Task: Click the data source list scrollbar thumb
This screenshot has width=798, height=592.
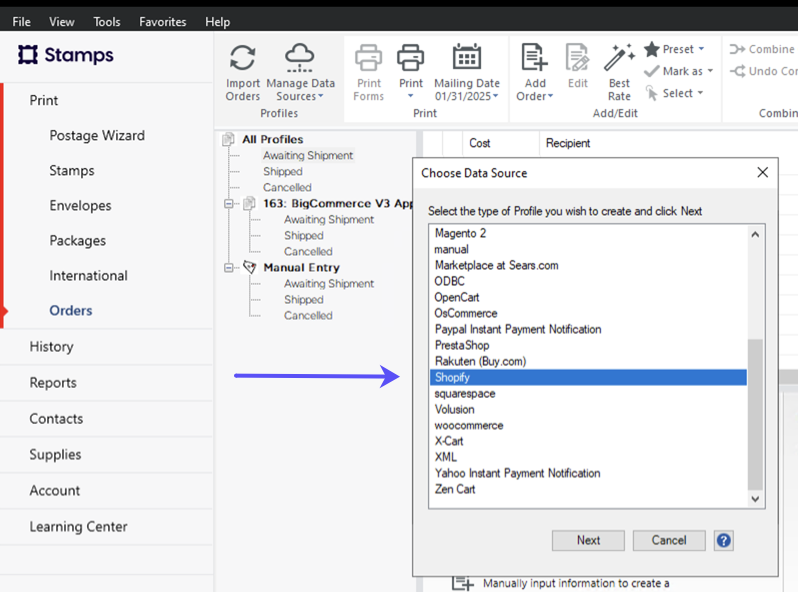Action: coord(755,414)
